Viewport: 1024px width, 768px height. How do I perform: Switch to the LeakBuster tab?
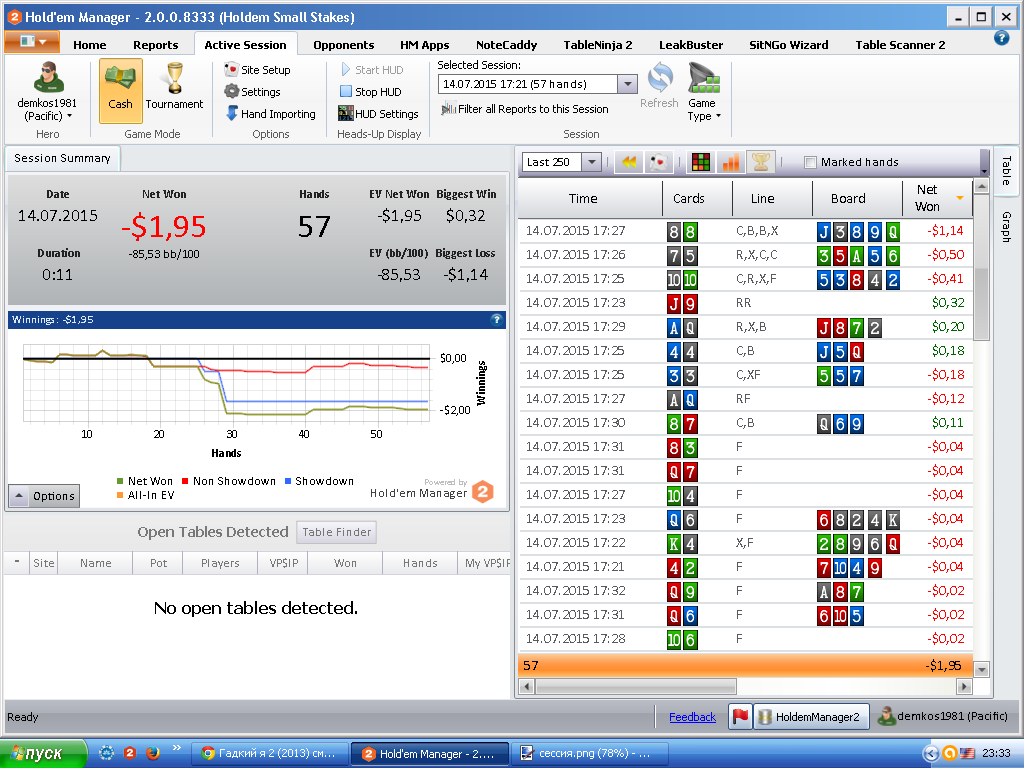click(x=691, y=44)
